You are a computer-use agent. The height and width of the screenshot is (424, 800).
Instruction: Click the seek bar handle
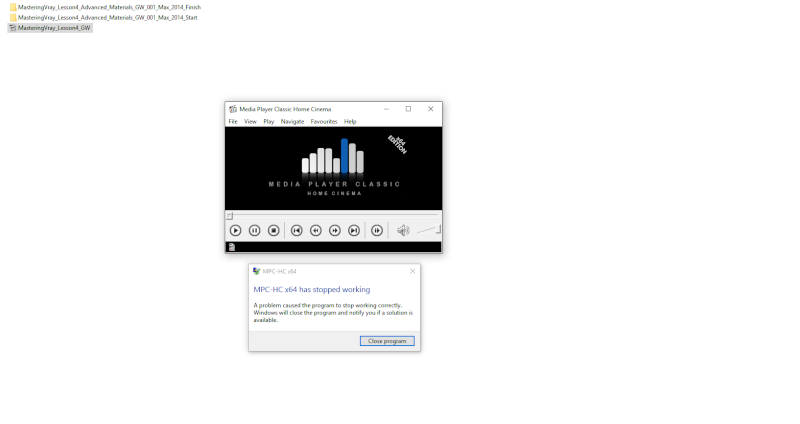230,216
